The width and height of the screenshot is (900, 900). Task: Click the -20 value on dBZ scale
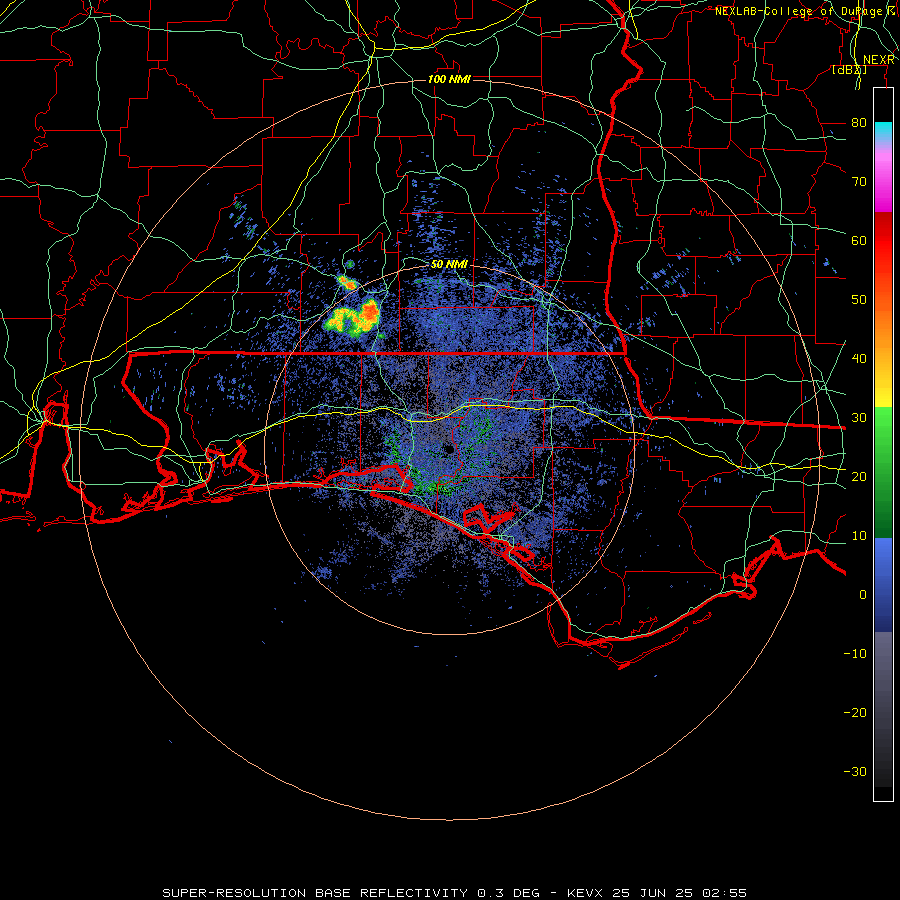pos(855,713)
